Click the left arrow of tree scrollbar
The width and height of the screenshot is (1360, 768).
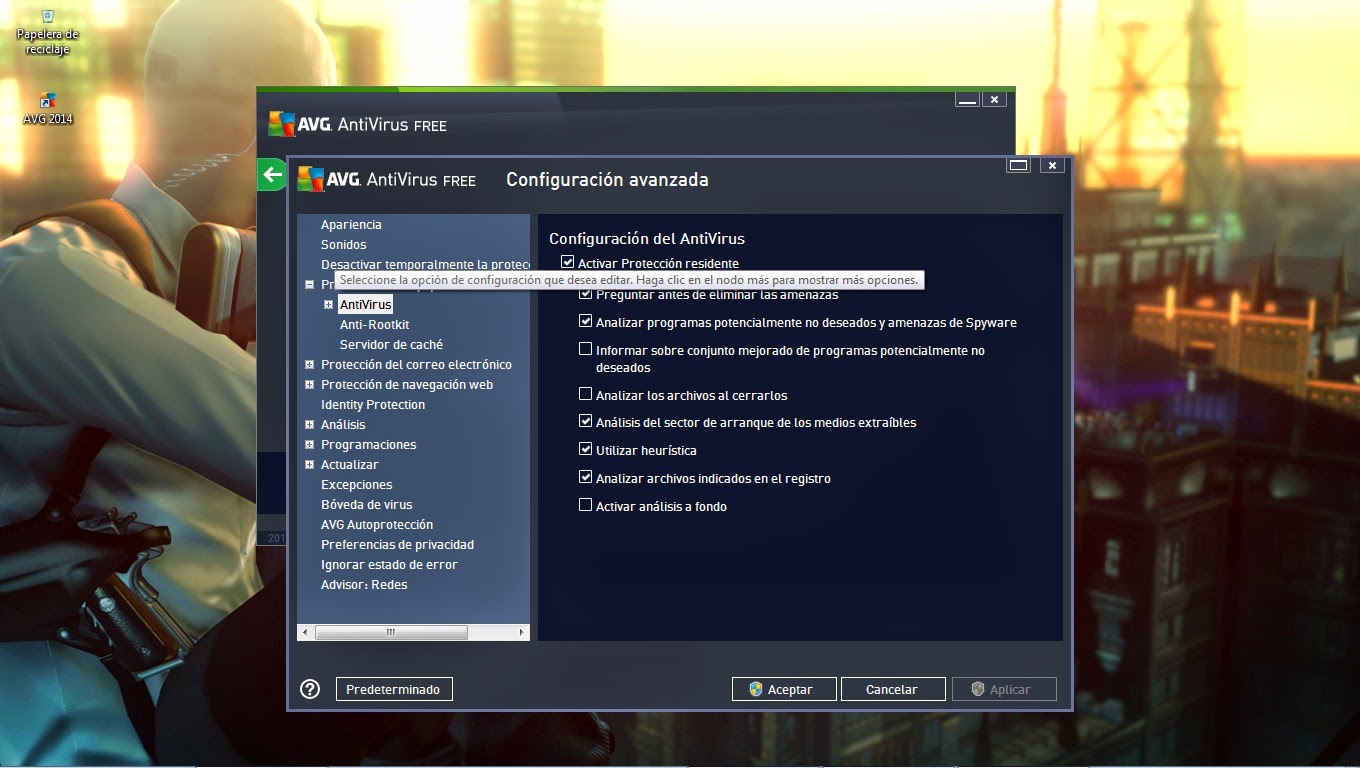(x=305, y=632)
